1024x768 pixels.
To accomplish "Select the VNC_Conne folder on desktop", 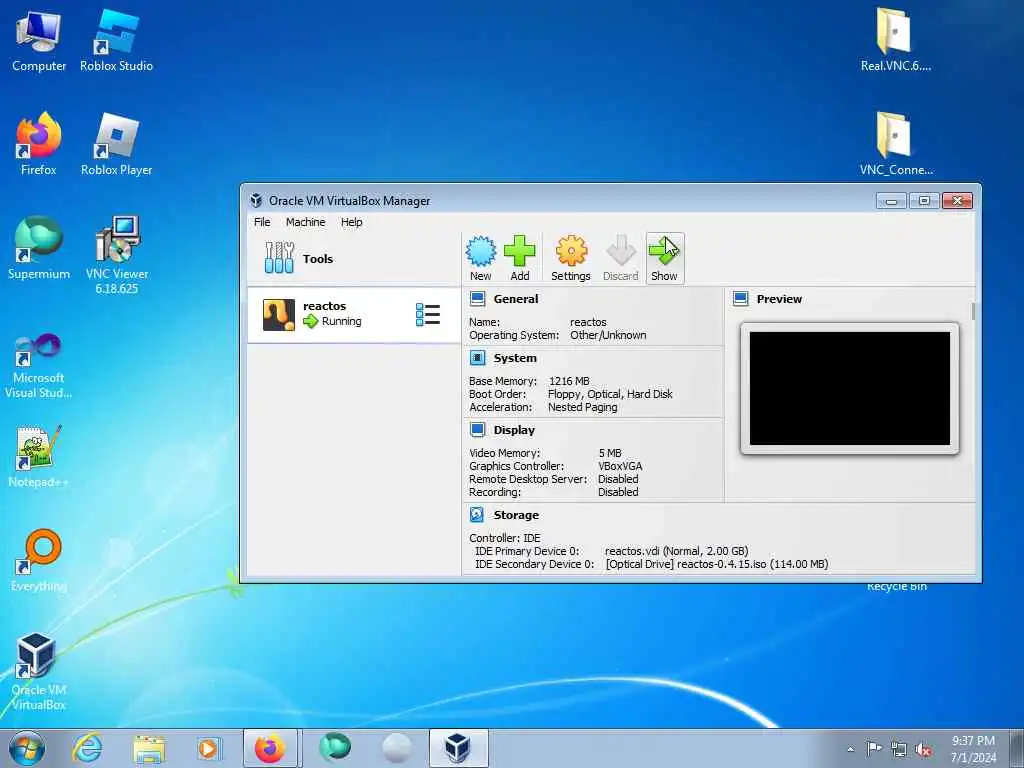I will coord(895,144).
